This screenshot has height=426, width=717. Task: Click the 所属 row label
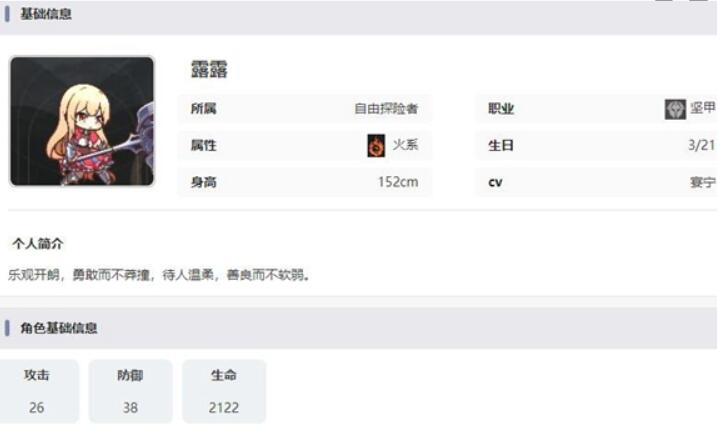(x=203, y=109)
